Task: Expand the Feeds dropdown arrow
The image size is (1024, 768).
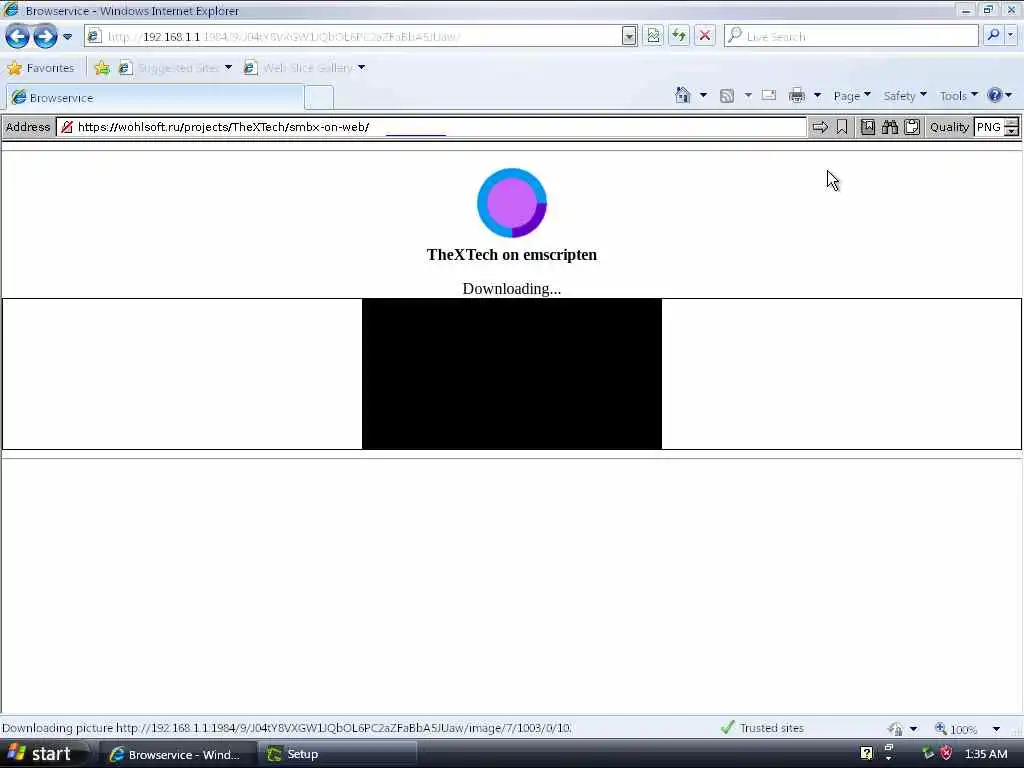Action: click(748, 96)
